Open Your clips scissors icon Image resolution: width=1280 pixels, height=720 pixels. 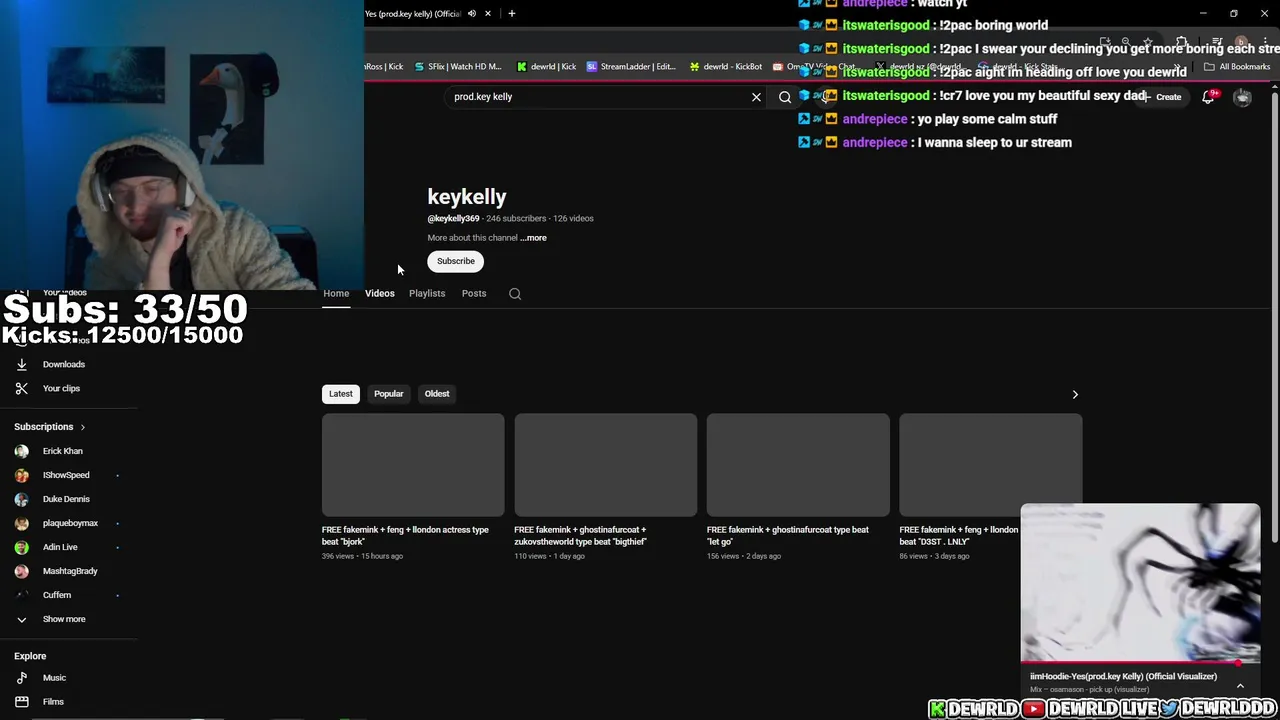[21, 388]
